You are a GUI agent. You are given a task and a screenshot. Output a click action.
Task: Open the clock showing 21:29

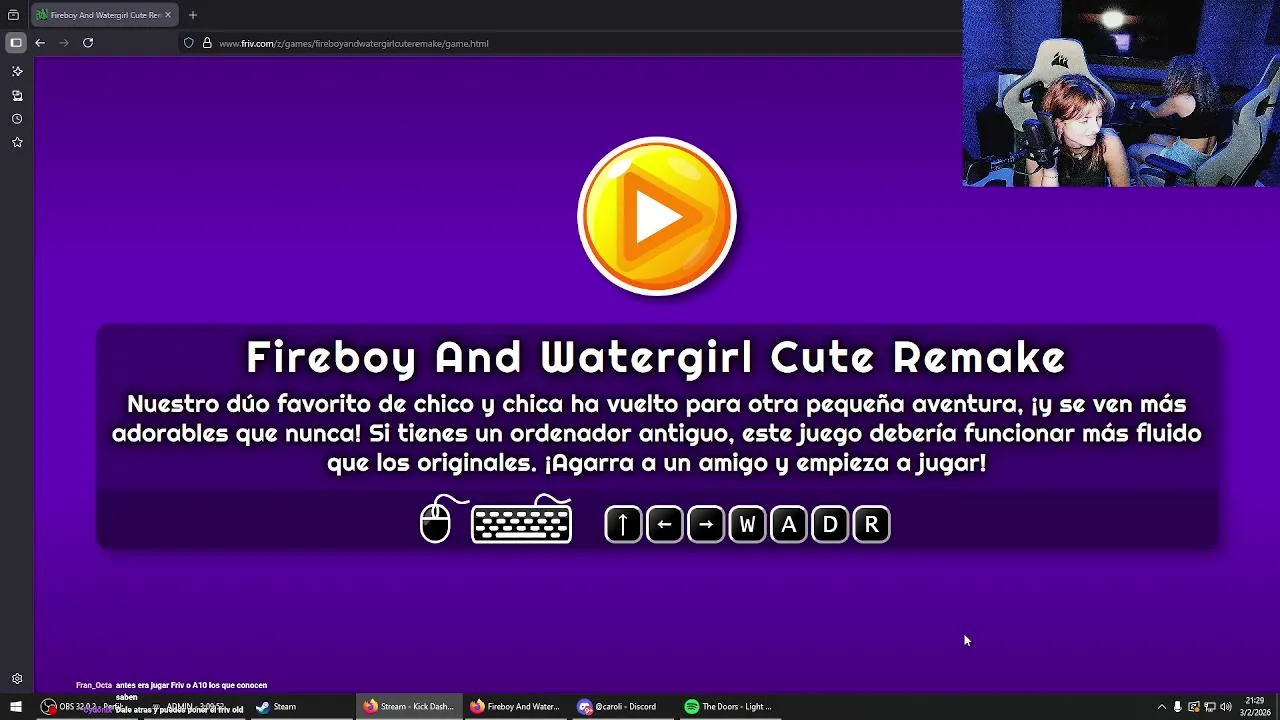click(1255, 706)
